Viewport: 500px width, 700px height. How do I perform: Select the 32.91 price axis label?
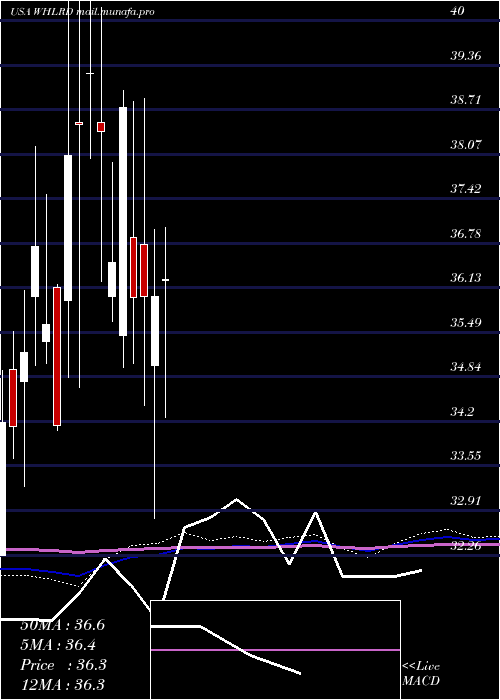coord(466,500)
